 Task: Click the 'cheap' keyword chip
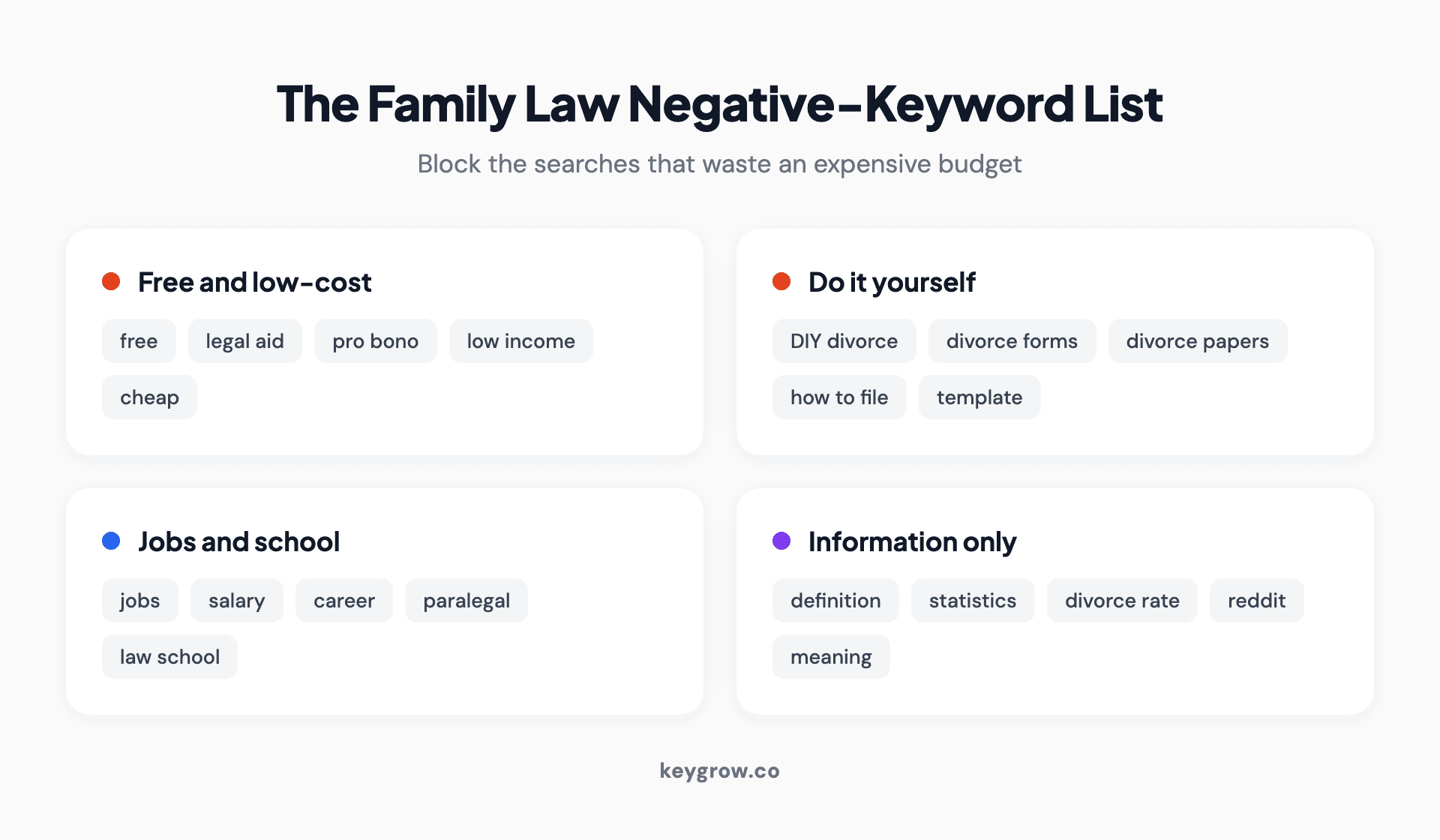tap(149, 397)
